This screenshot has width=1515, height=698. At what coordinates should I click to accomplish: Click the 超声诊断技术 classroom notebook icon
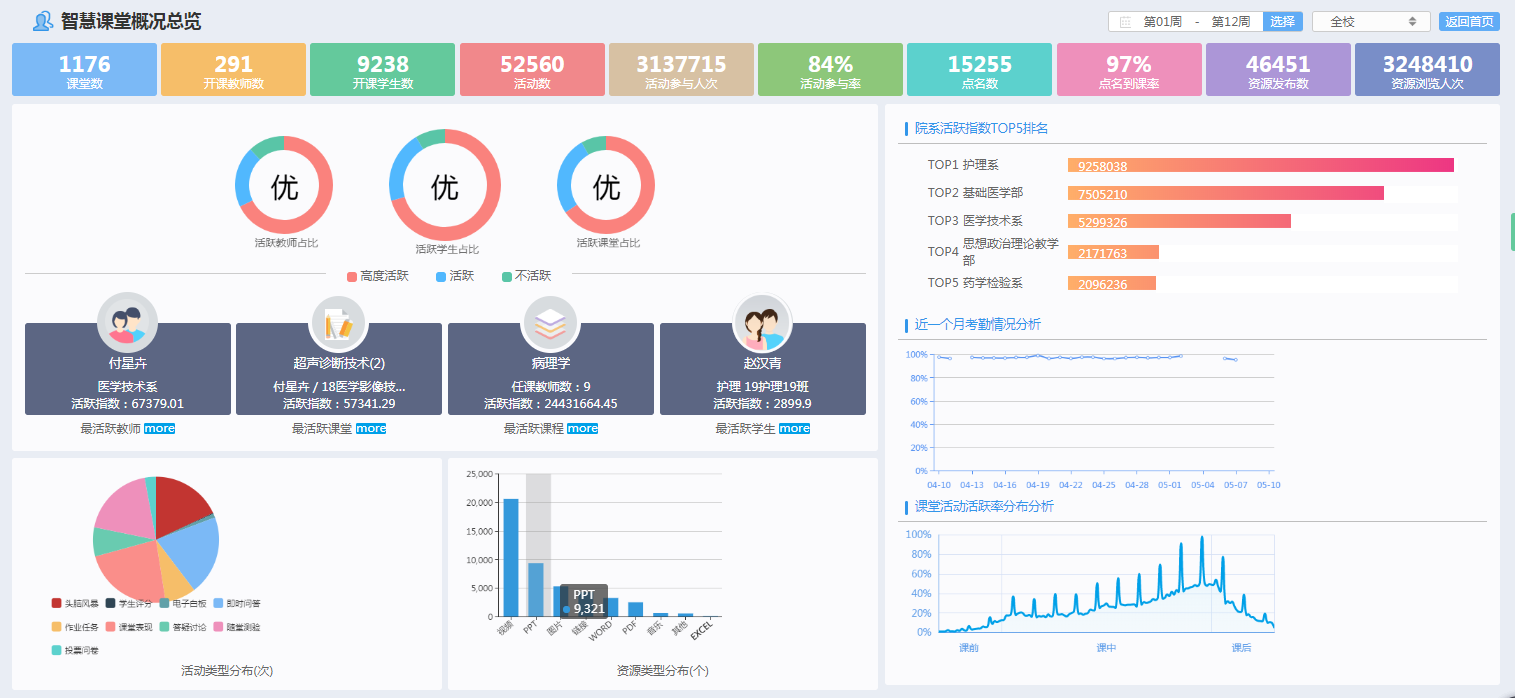click(x=339, y=322)
